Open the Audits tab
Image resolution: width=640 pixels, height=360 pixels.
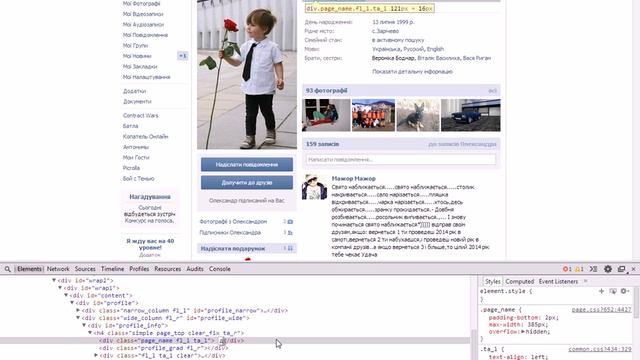[x=195, y=269]
